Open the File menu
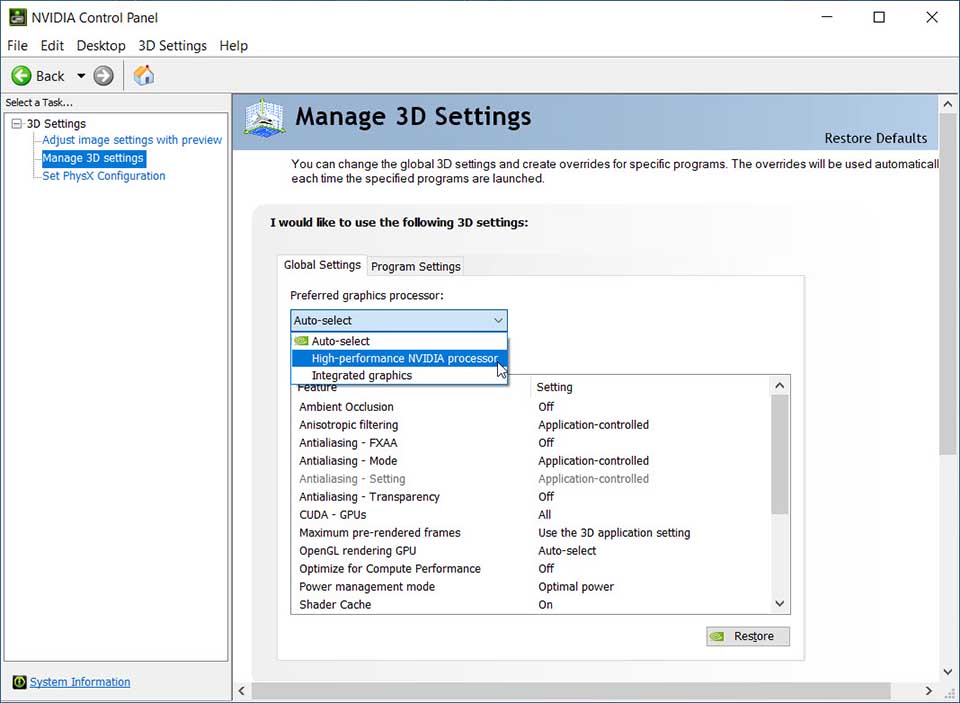Viewport: 960px width, 703px height. coord(17,45)
